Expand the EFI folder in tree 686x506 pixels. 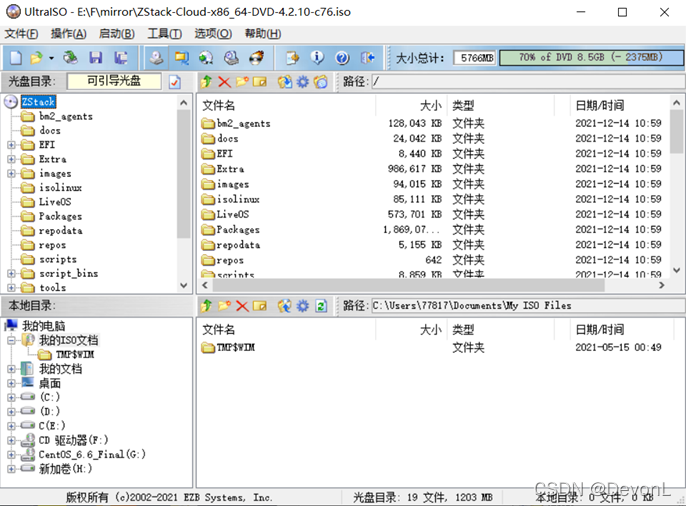(x=11, y=145)
